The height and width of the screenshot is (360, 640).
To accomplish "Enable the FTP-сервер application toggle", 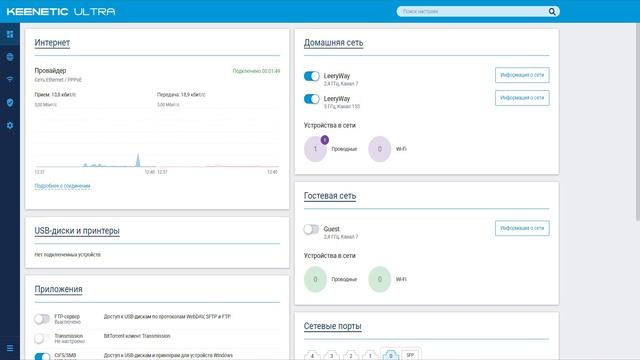I will pyautogui.click(x=42, y=319).
